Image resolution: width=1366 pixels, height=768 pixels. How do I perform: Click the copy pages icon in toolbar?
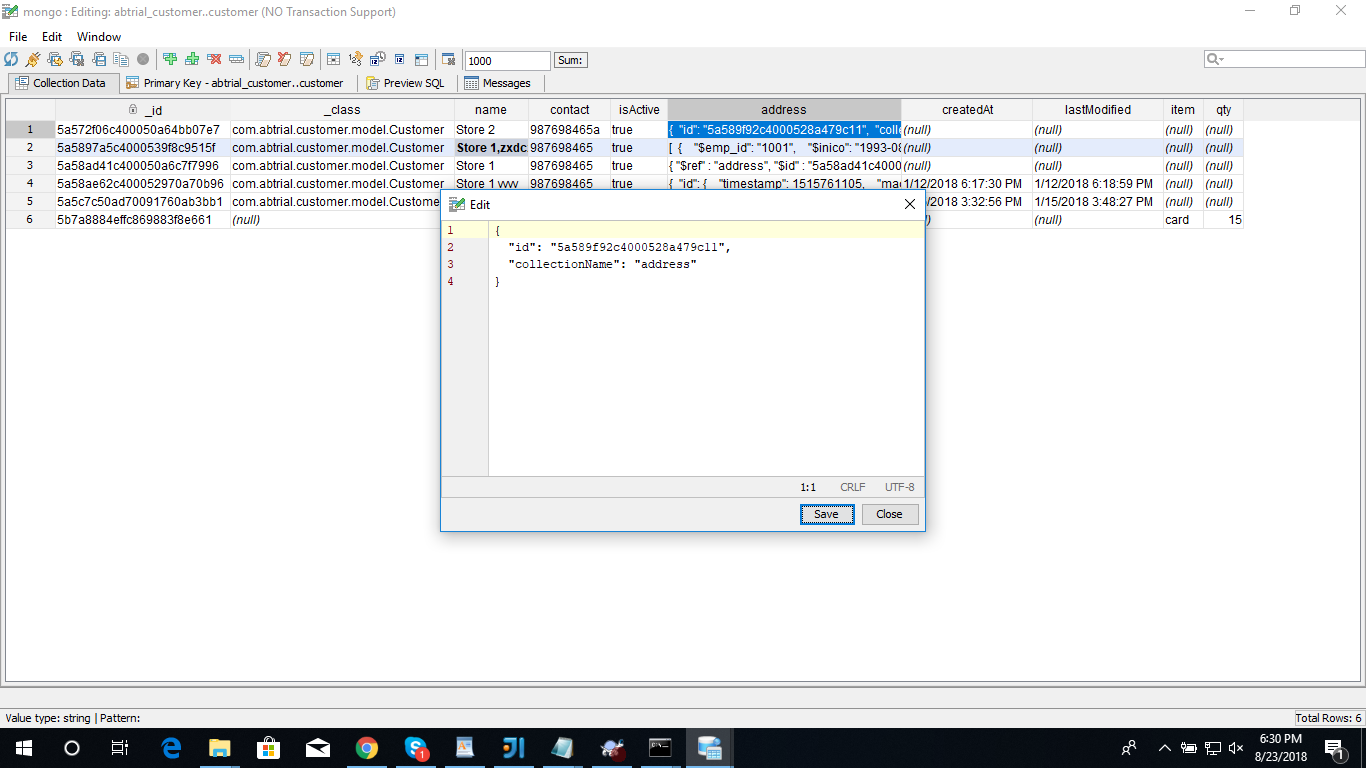pos(121,60)
